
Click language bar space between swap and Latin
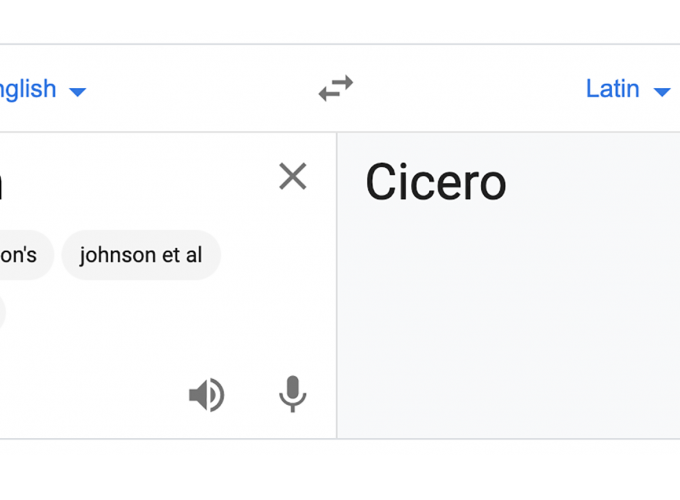point(468,88)
